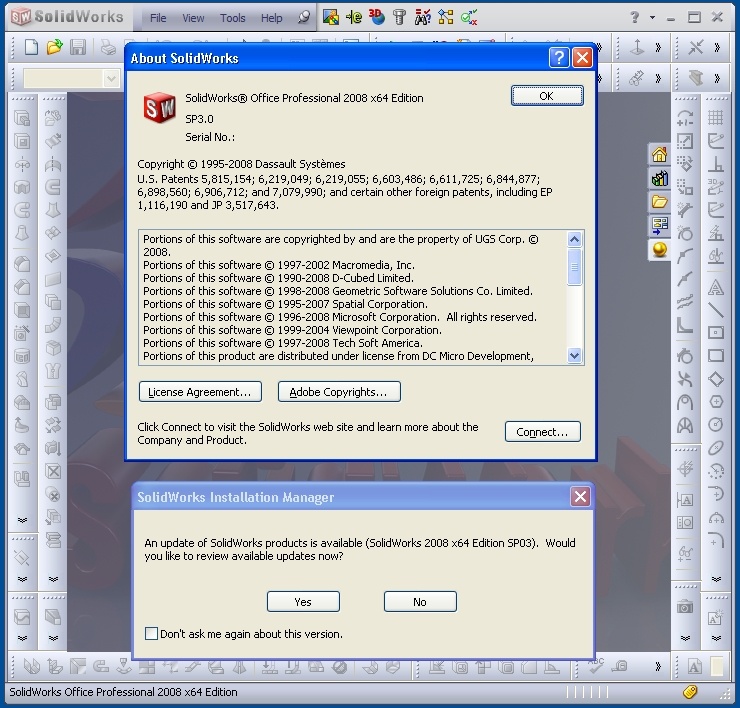Open the eDrawings add-in icon
Viewport: 740px width, 708px height.
tap(354, 17)
